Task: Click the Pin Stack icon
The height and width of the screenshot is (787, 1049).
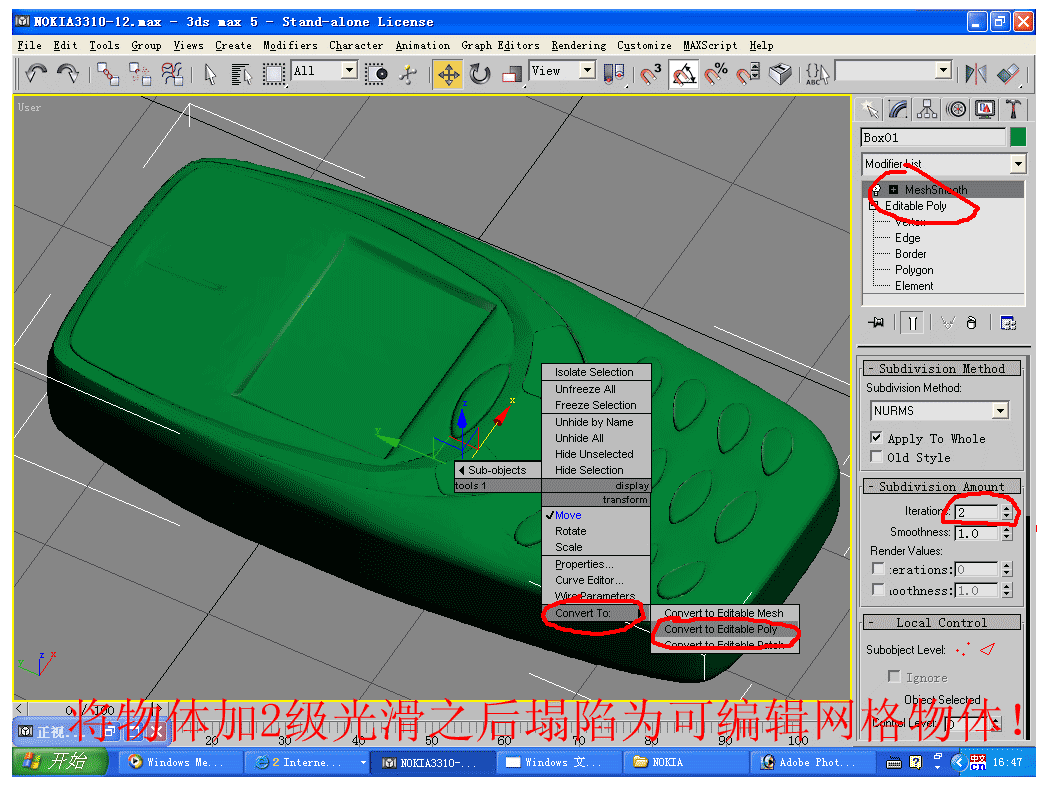Action: point(877,322)
